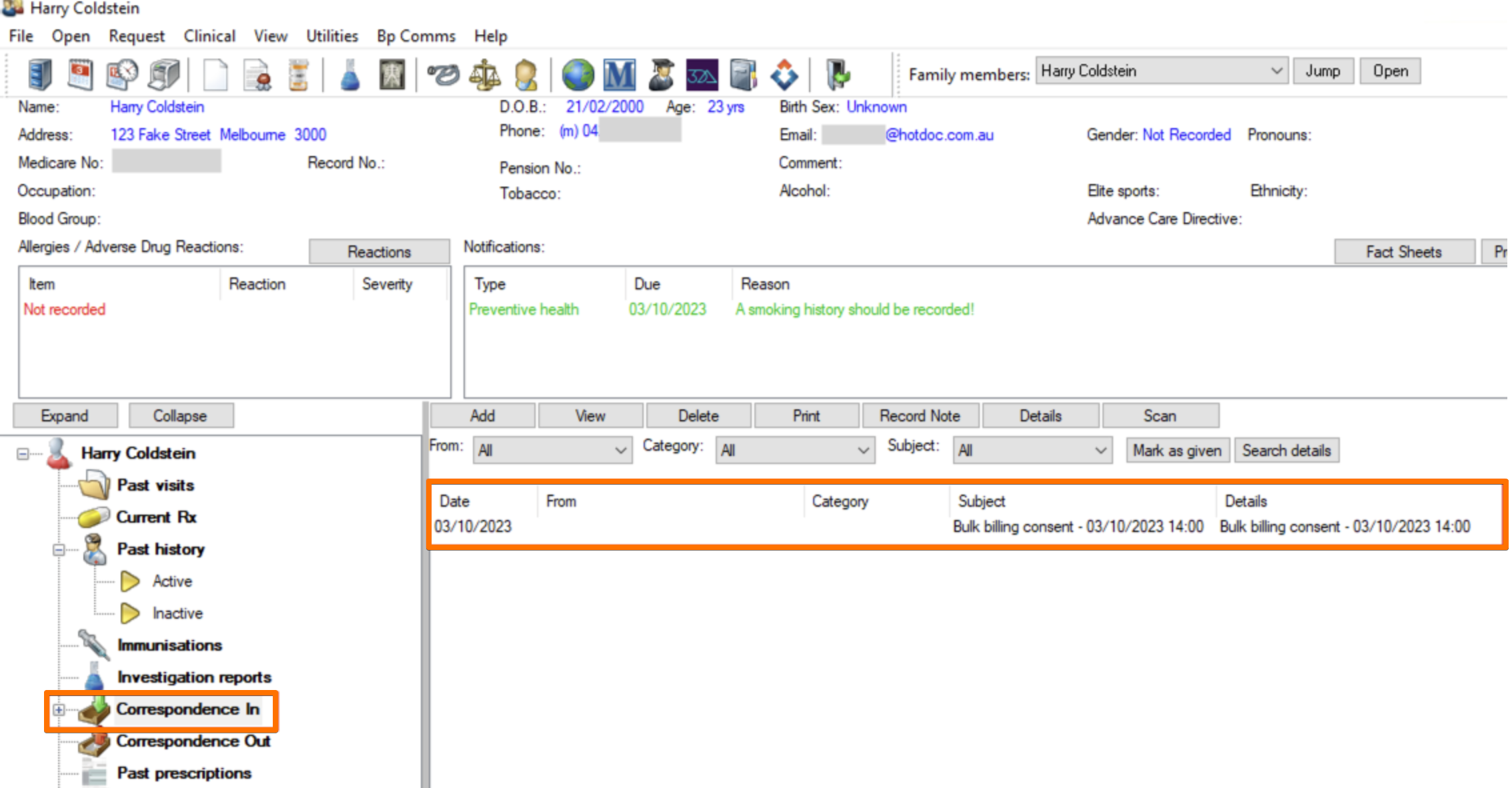Open the Subject filter dropdown

click(1032, 451)
